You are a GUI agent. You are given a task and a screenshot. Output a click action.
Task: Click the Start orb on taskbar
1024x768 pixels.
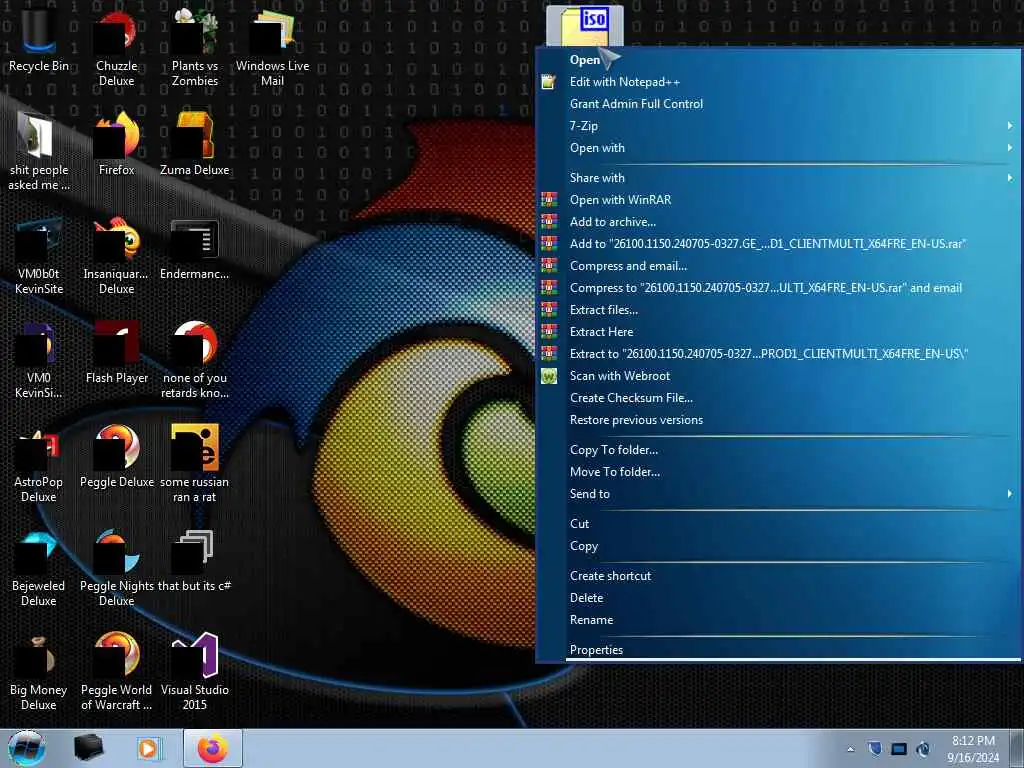point(27,748)
